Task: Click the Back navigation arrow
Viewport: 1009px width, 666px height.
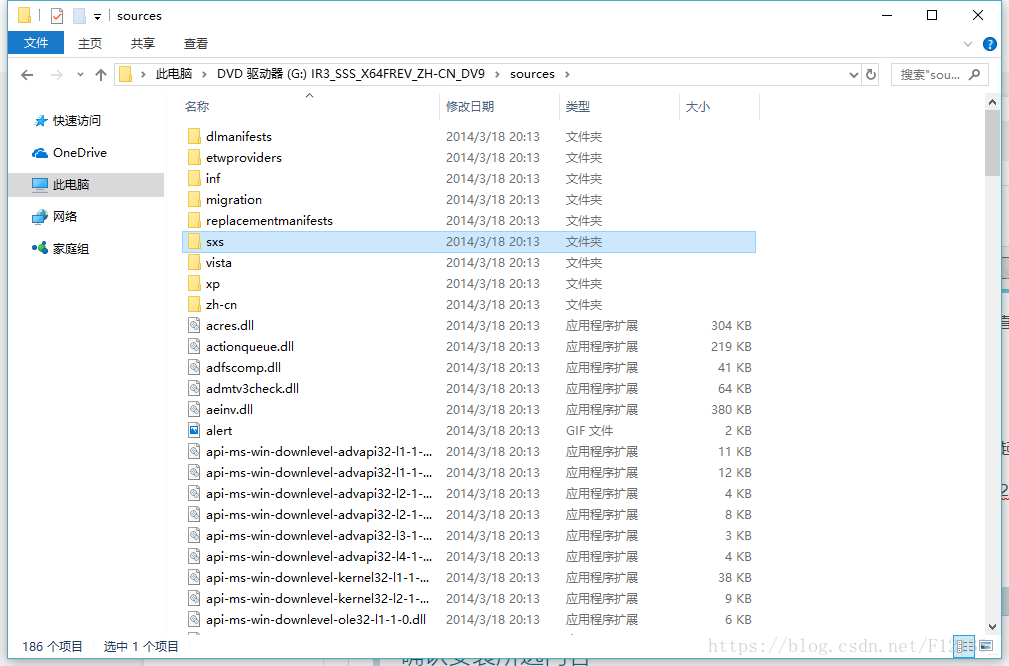Action: click(27, 75)
